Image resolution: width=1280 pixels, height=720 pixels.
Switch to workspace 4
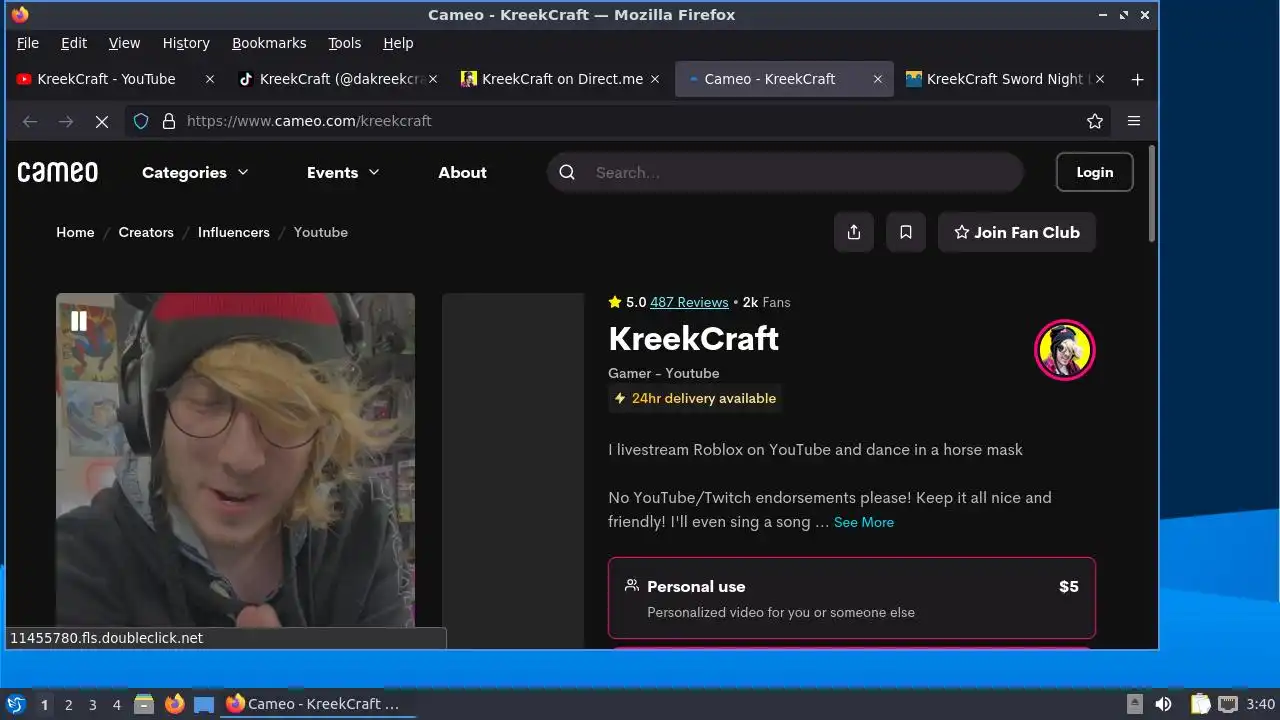pyautogui.click(x=116, y=704)
